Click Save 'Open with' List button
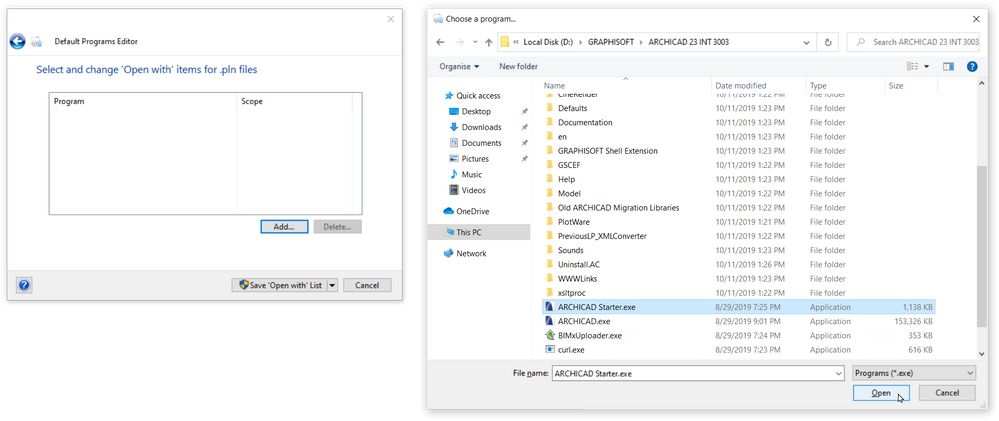The width and height of the screenshot is (999, 421). 279,285
